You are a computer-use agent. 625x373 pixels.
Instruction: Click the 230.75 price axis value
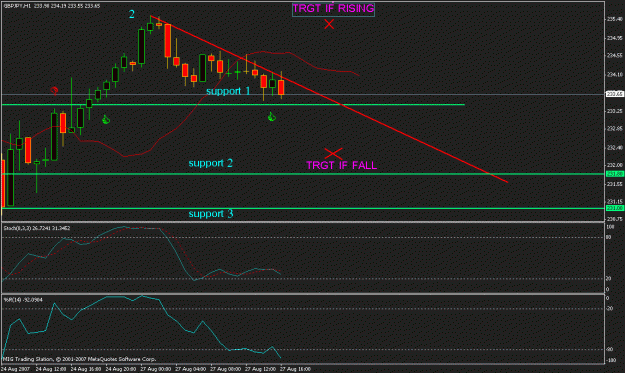click(615, 219)
